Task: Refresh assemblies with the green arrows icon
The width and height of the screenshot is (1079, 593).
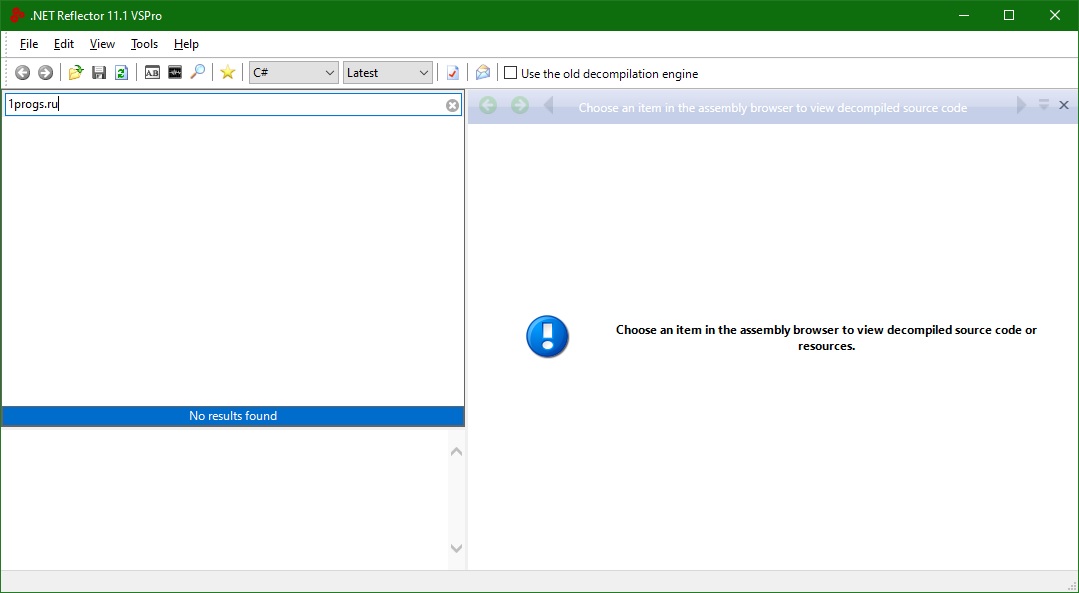Action: [x=121, y=73]
